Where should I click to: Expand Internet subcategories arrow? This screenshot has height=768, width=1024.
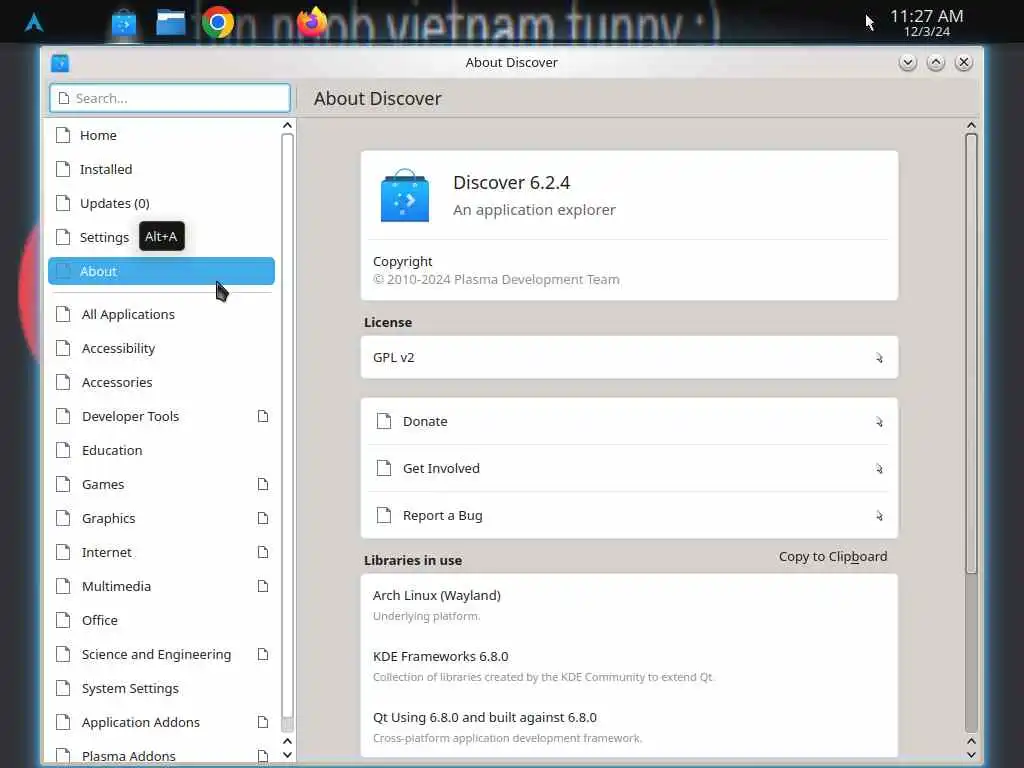(x=263, y=552)
